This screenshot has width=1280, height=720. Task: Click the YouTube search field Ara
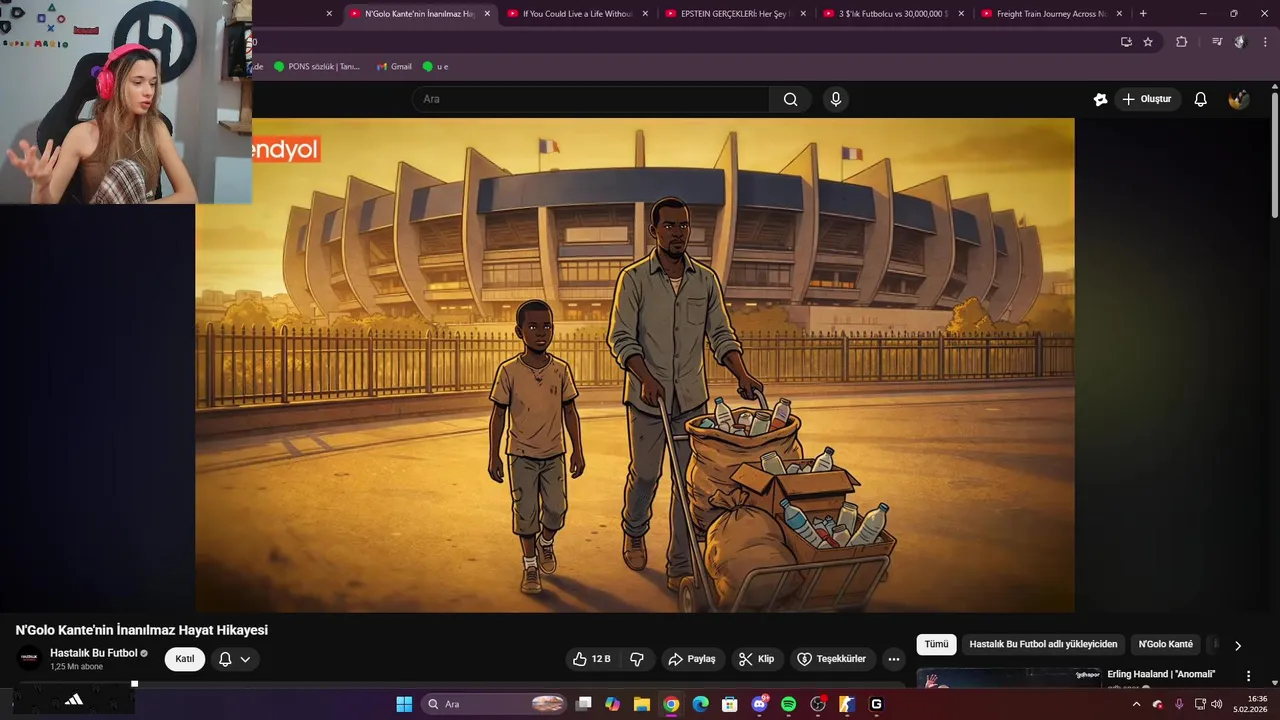click(590, 99)
